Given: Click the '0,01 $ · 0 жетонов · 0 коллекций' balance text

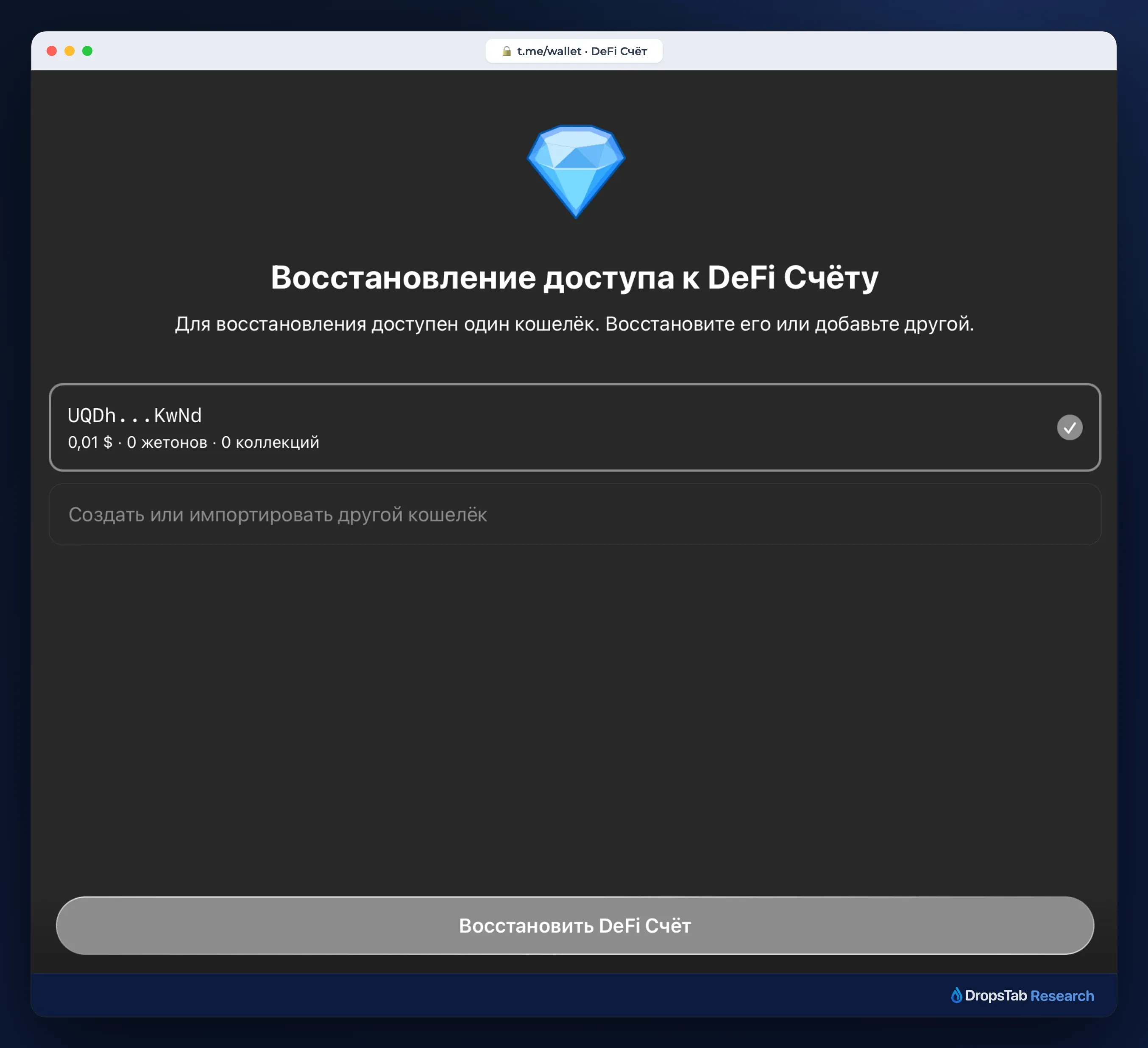Looking at the screenshot, I should coord(194,442).
